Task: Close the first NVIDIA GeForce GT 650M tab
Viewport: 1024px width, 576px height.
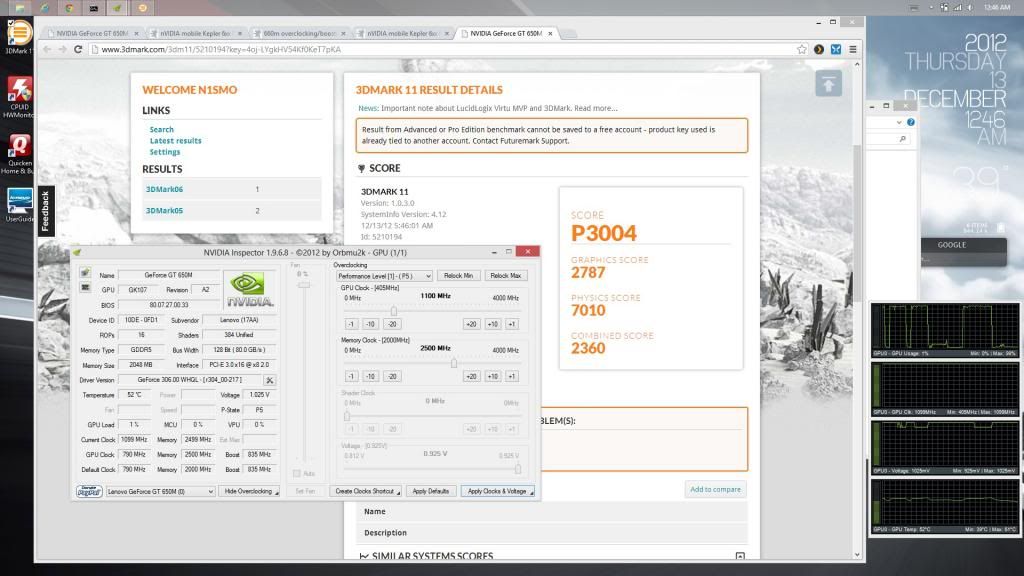Action: [136, 33]
